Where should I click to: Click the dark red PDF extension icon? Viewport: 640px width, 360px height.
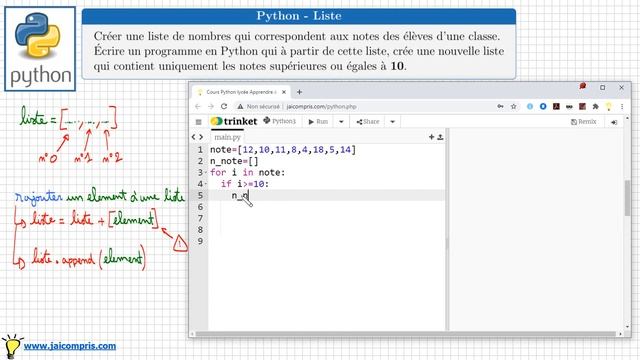pos(556,107)
